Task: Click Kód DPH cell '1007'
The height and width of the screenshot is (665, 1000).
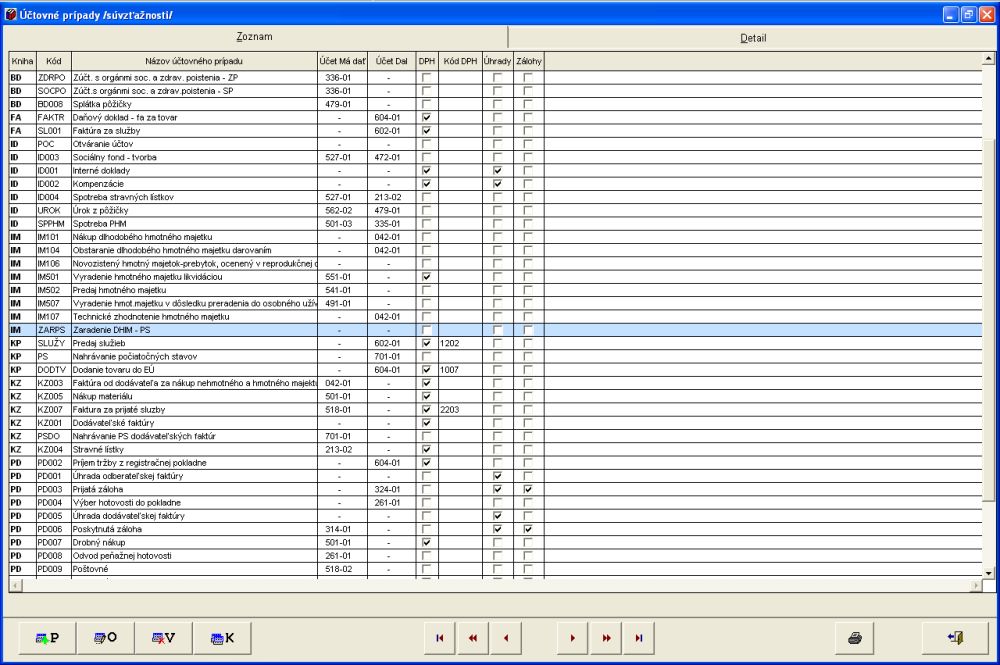Action: coord(460,370)
